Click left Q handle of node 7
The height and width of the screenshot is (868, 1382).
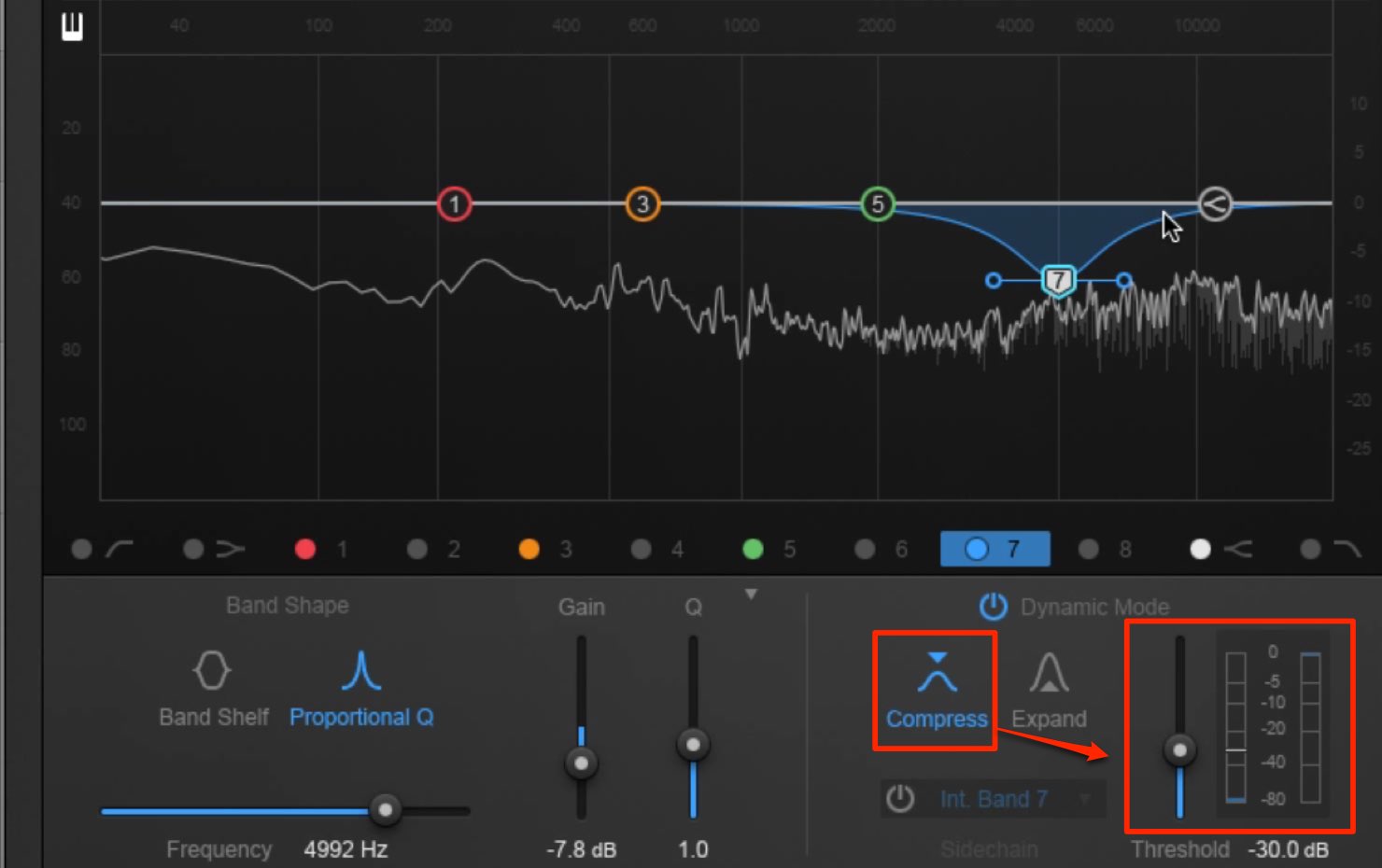click(994, 280)
